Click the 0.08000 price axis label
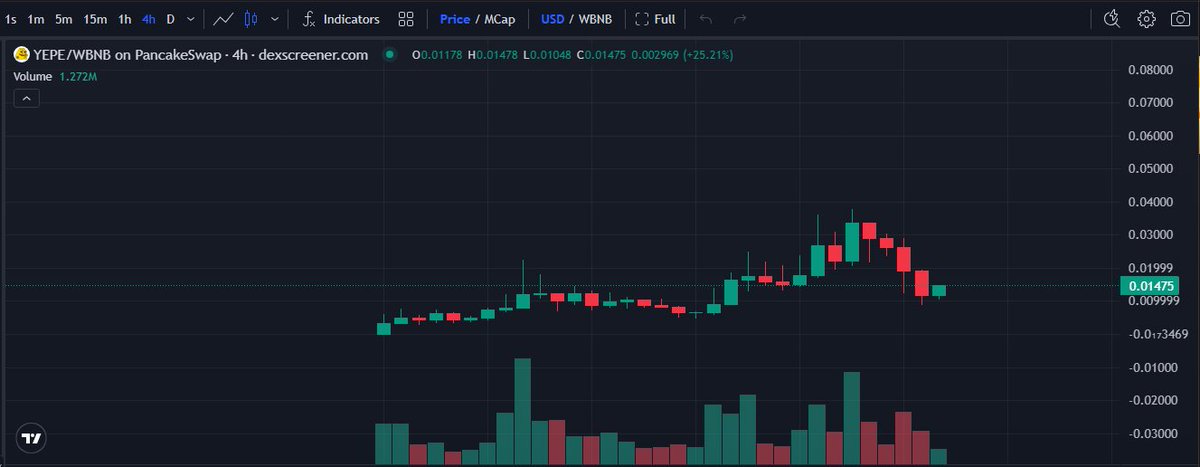This screenshot has width=1200, height=467. [x=1150, y=70]
